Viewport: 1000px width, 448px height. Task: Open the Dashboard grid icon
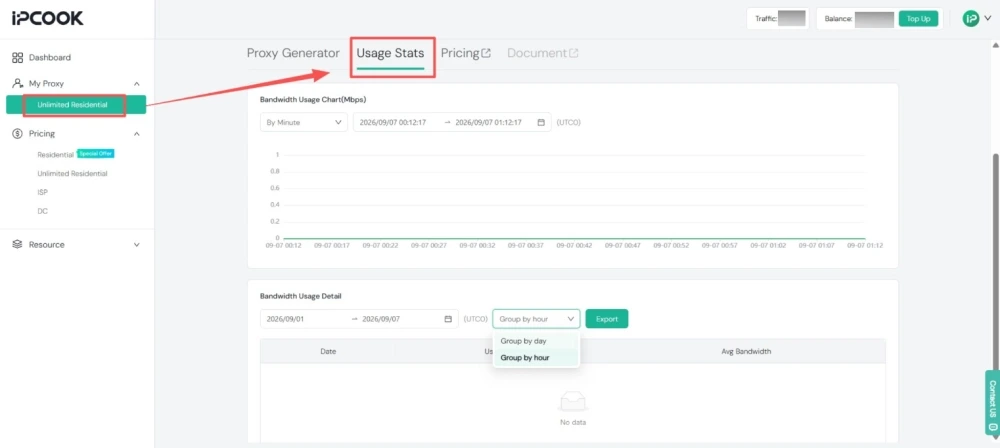(x=18, y=57)
